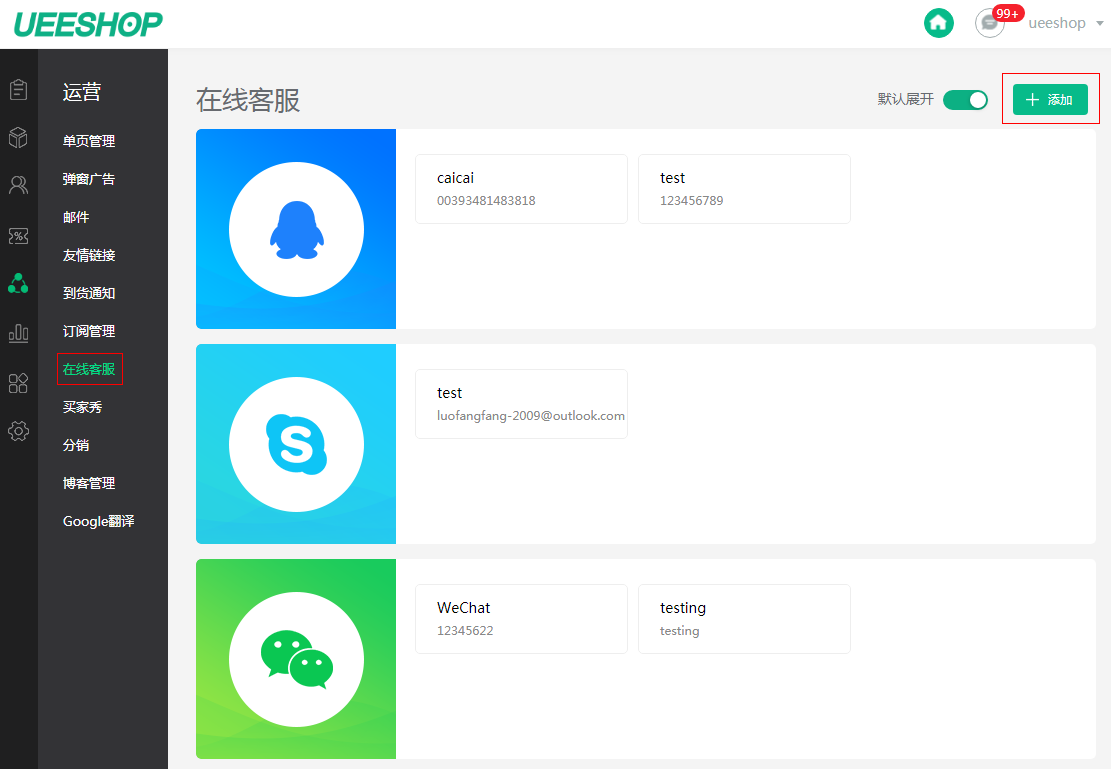The height and width of the screenshot is (769, 1111).
Task: Open the percent coupon icon in sidebar
Action: click(x=18, y=236)
